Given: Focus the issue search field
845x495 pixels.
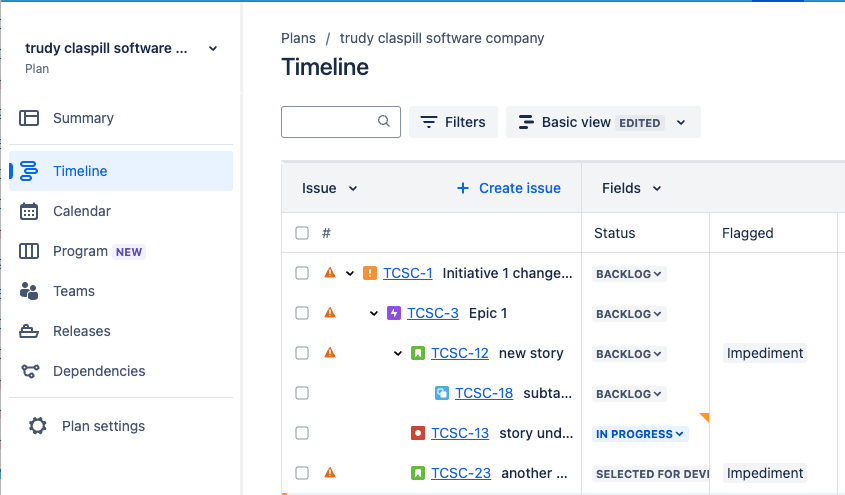Looking at the screenshot, I should point(341,122).
